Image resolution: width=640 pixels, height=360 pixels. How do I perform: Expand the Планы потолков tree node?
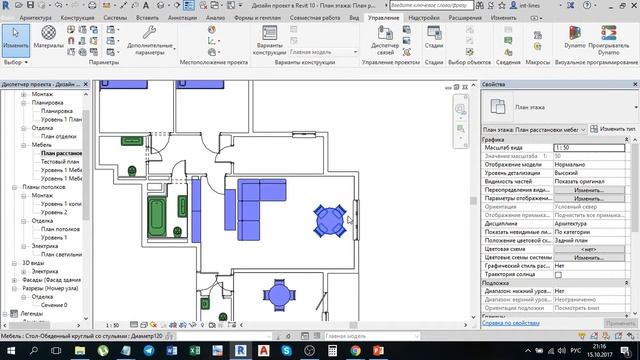pos(14,187)
